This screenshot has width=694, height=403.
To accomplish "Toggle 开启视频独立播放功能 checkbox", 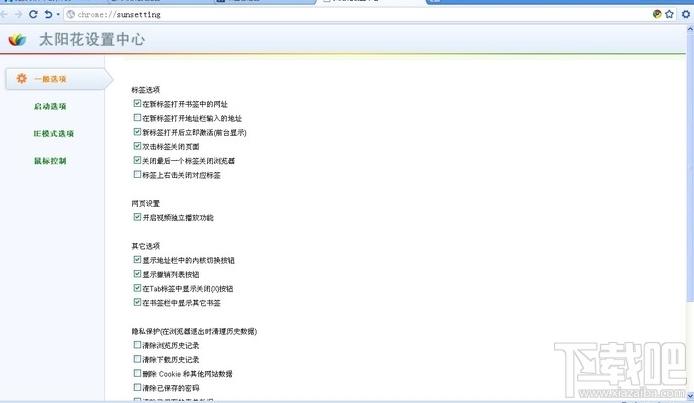I will click(137, 217).
